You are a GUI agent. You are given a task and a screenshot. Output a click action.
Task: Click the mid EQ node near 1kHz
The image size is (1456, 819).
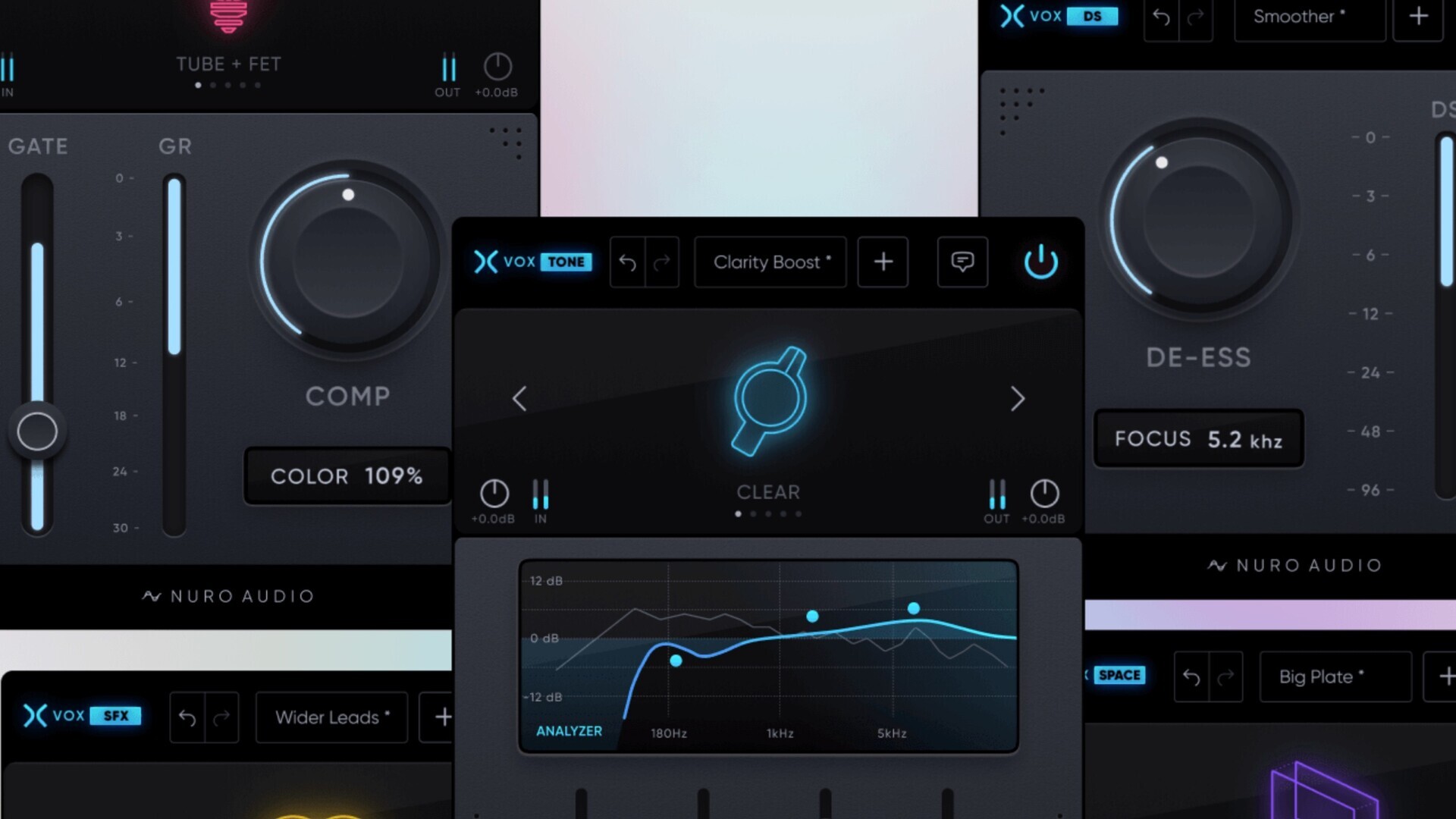click(812, 617)
